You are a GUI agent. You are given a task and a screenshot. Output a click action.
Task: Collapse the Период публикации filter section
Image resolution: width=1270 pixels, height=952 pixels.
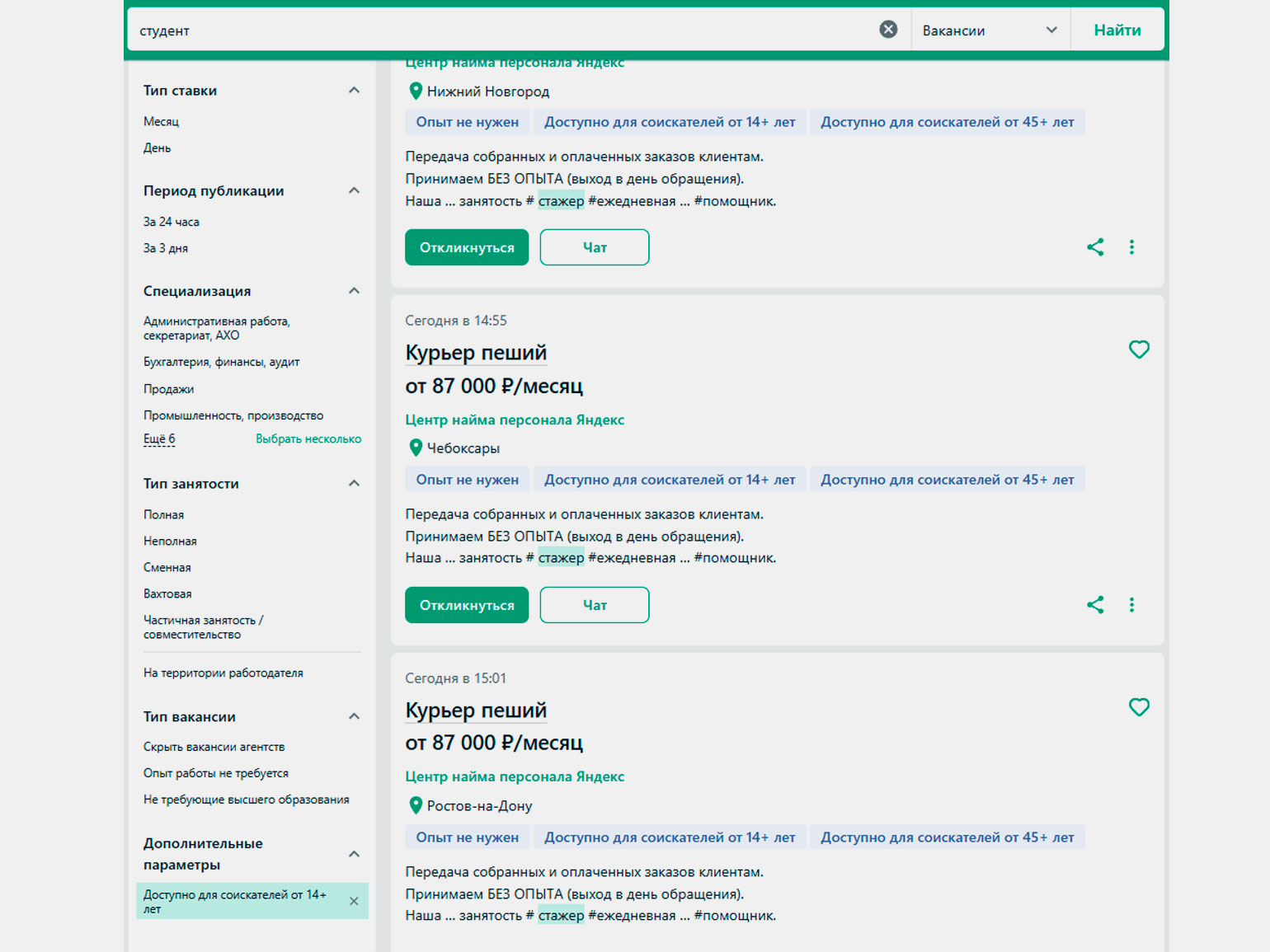354,190
